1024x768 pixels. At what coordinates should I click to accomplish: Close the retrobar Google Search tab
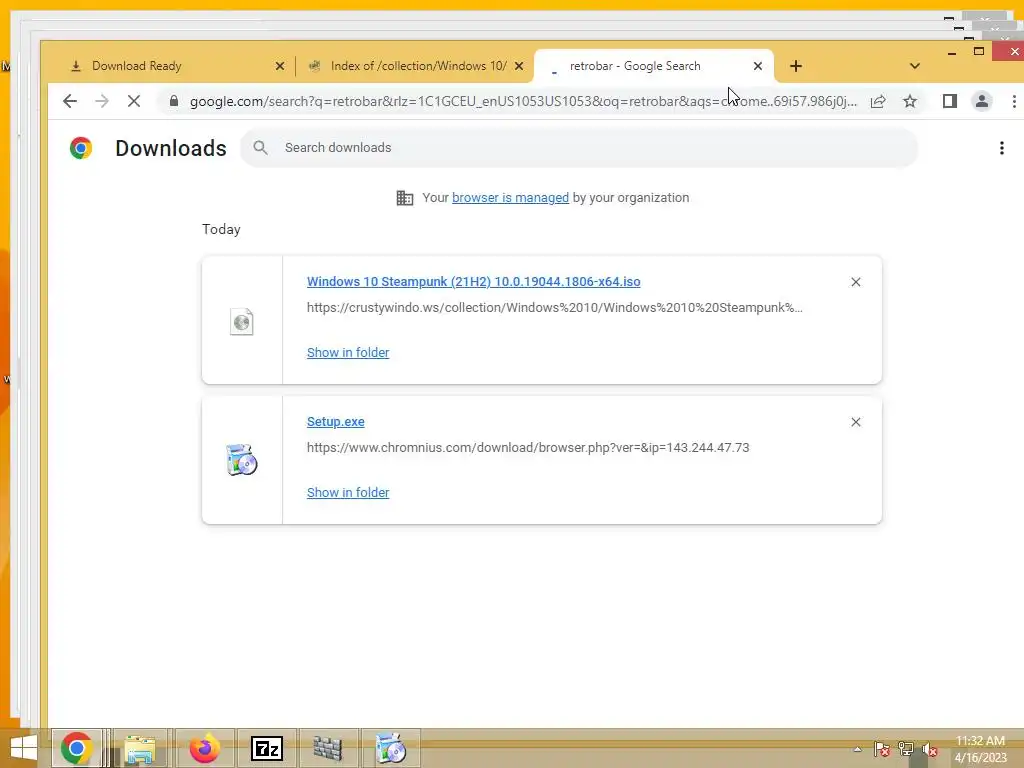coord(758,66)
